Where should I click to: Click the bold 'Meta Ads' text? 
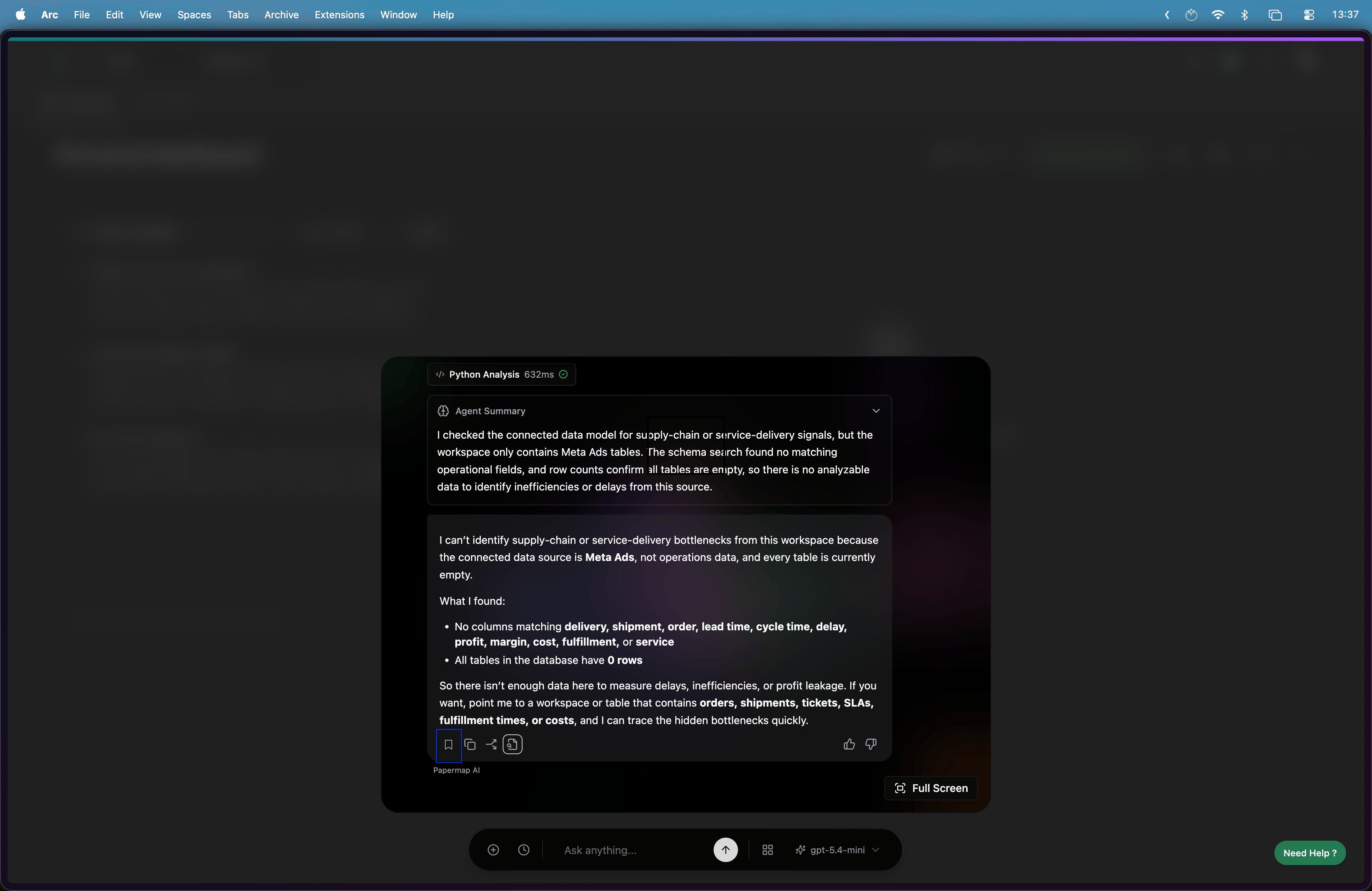coord(609,557)
